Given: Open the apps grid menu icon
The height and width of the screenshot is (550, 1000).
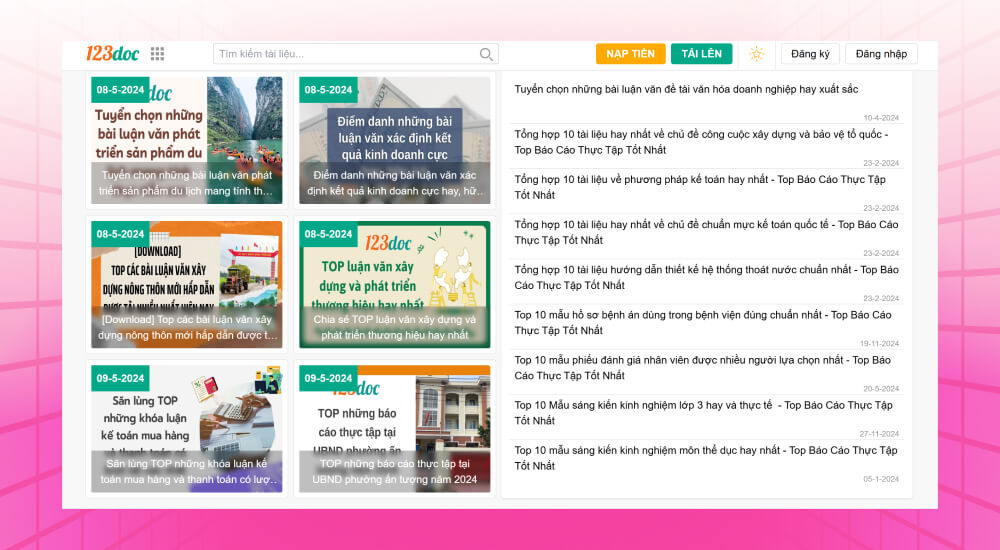Looking at the screenshot, I should (157, 54).
